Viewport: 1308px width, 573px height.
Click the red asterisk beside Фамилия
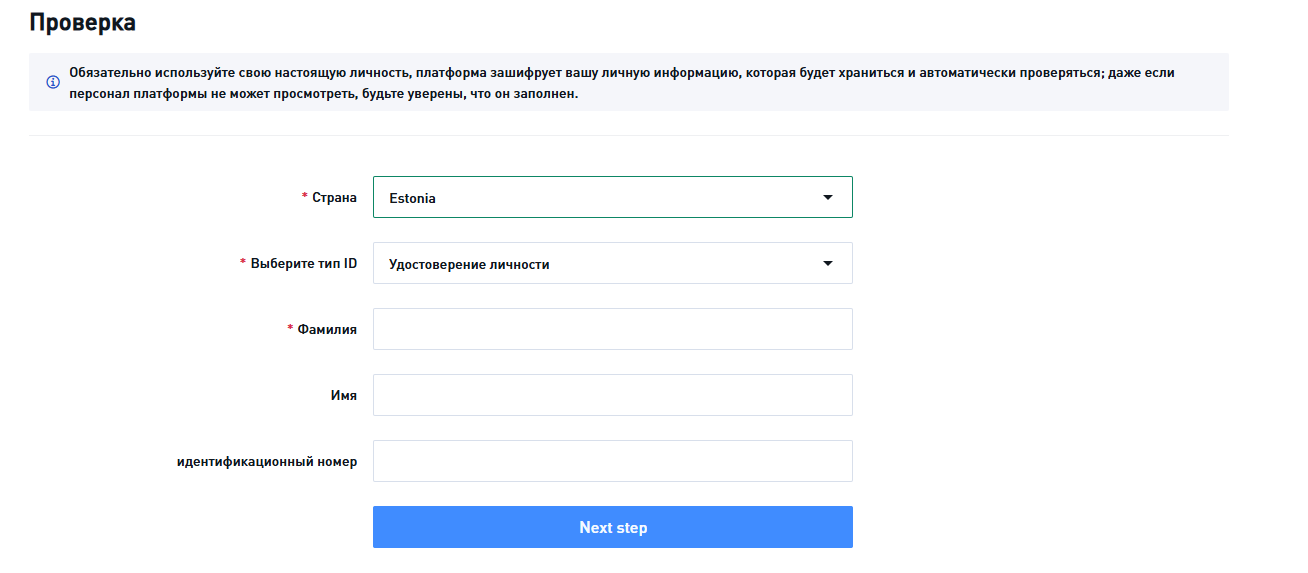coord(290,328)
